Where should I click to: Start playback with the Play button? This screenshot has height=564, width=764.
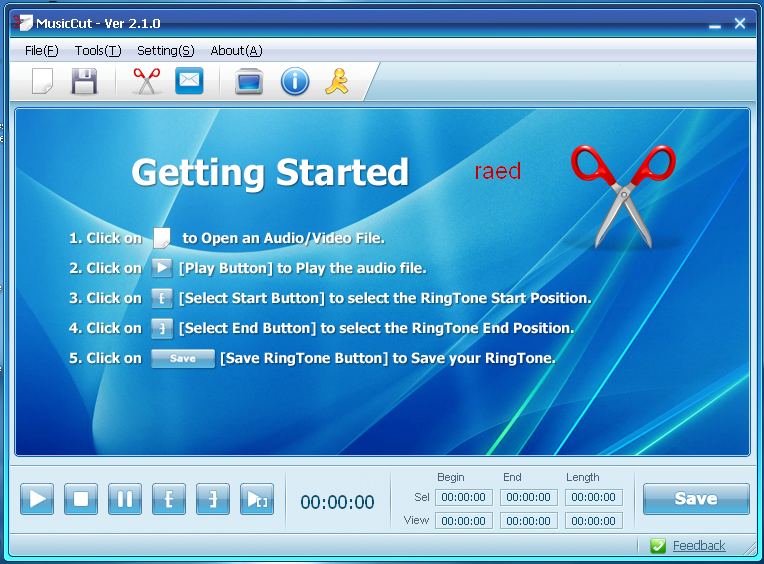pos(37,499)
